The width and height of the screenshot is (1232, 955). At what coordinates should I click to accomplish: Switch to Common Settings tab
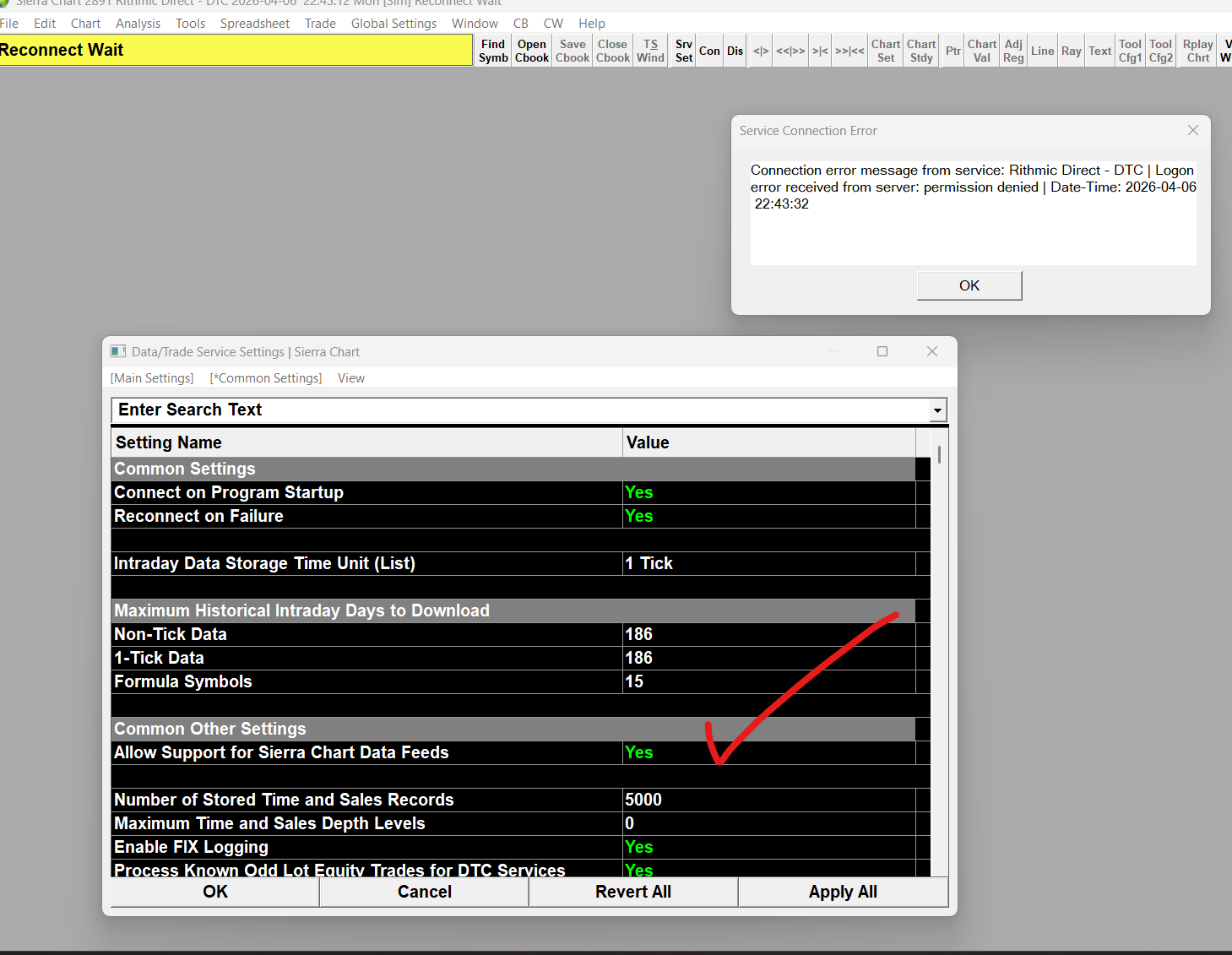pos(266,378)
